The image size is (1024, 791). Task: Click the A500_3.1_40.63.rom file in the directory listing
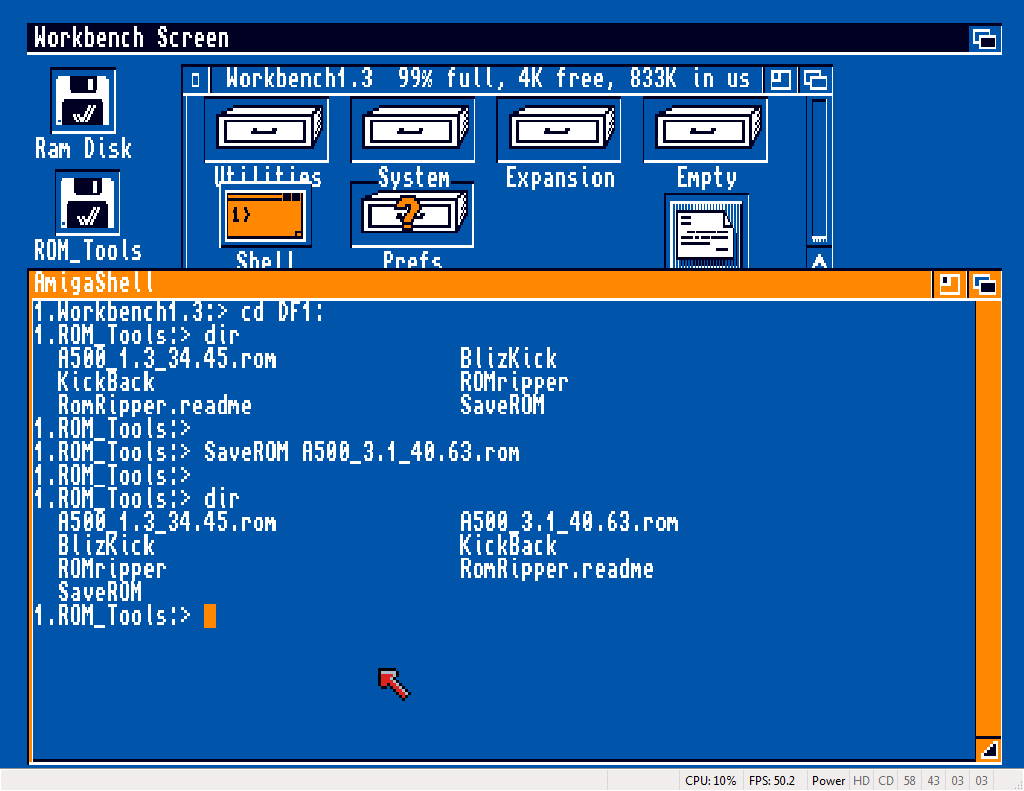point(569,522)
